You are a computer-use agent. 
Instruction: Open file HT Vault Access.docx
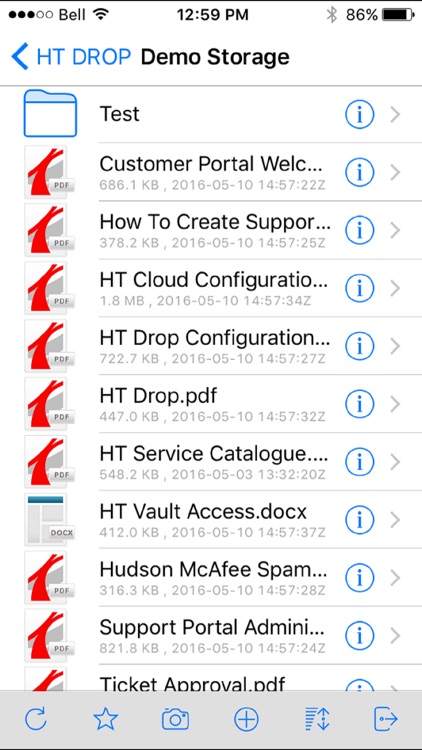click(x=203, y=512)
